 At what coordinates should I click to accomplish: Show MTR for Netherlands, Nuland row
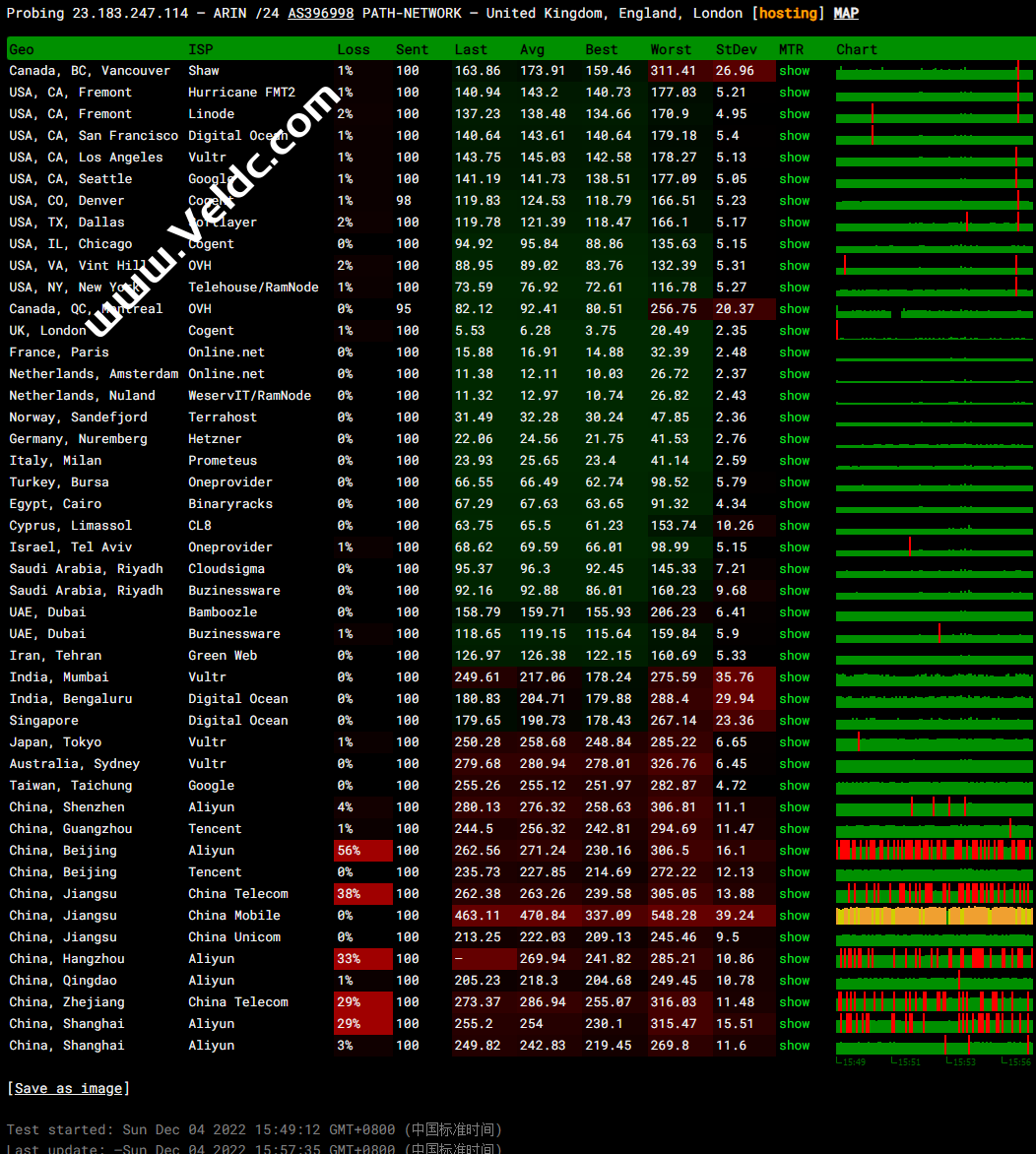[795, 396]
